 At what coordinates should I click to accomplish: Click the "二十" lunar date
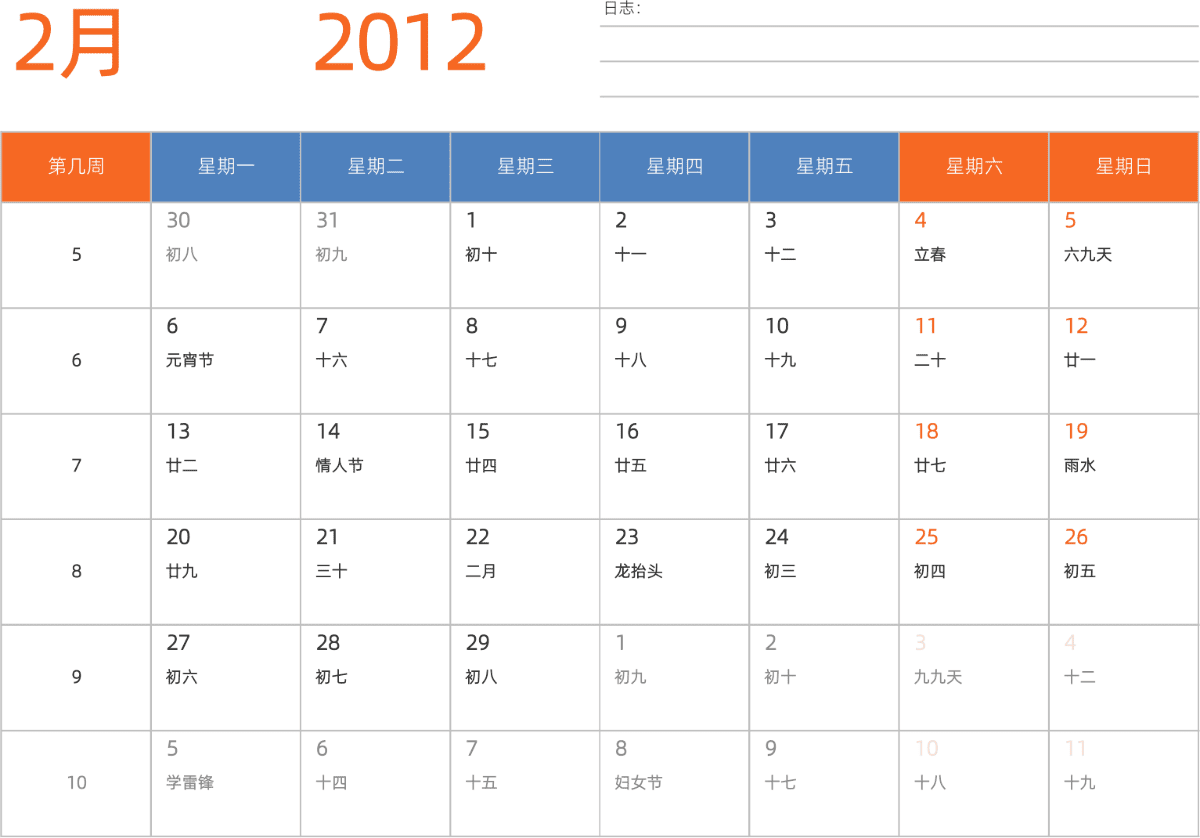[930, 360]
